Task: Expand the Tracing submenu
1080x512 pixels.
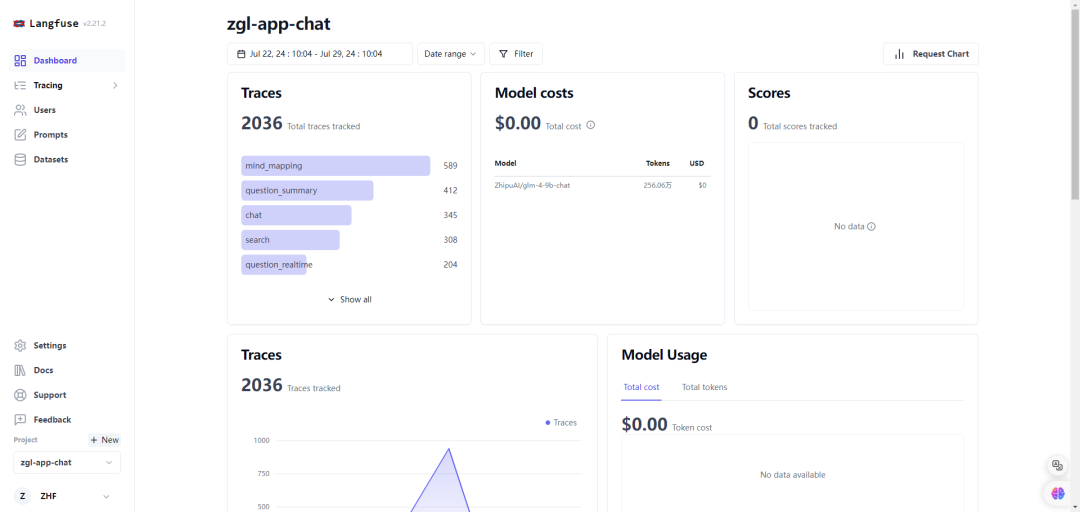Action: click(115, 86)
